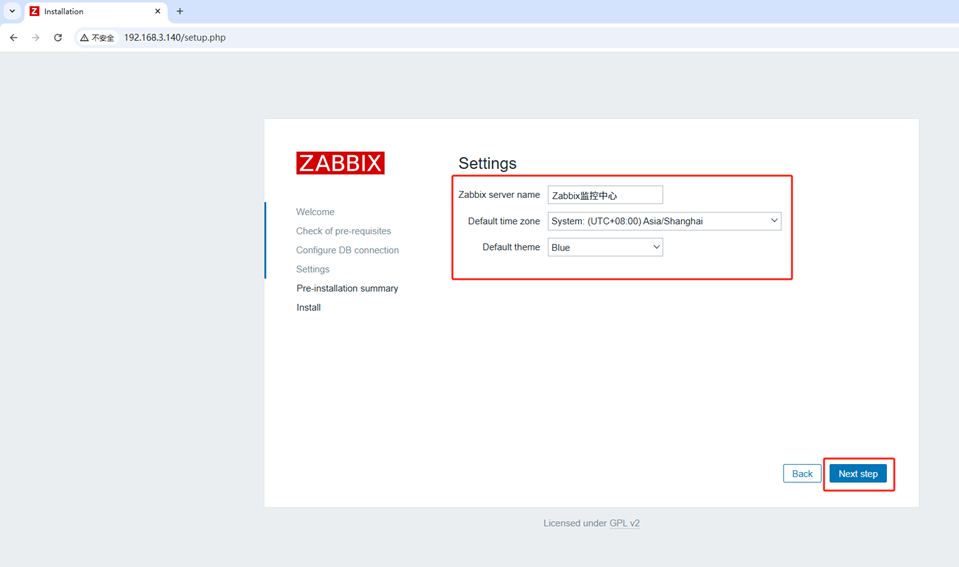
Task: Open a new browser tab
Action: coord(180,11)
